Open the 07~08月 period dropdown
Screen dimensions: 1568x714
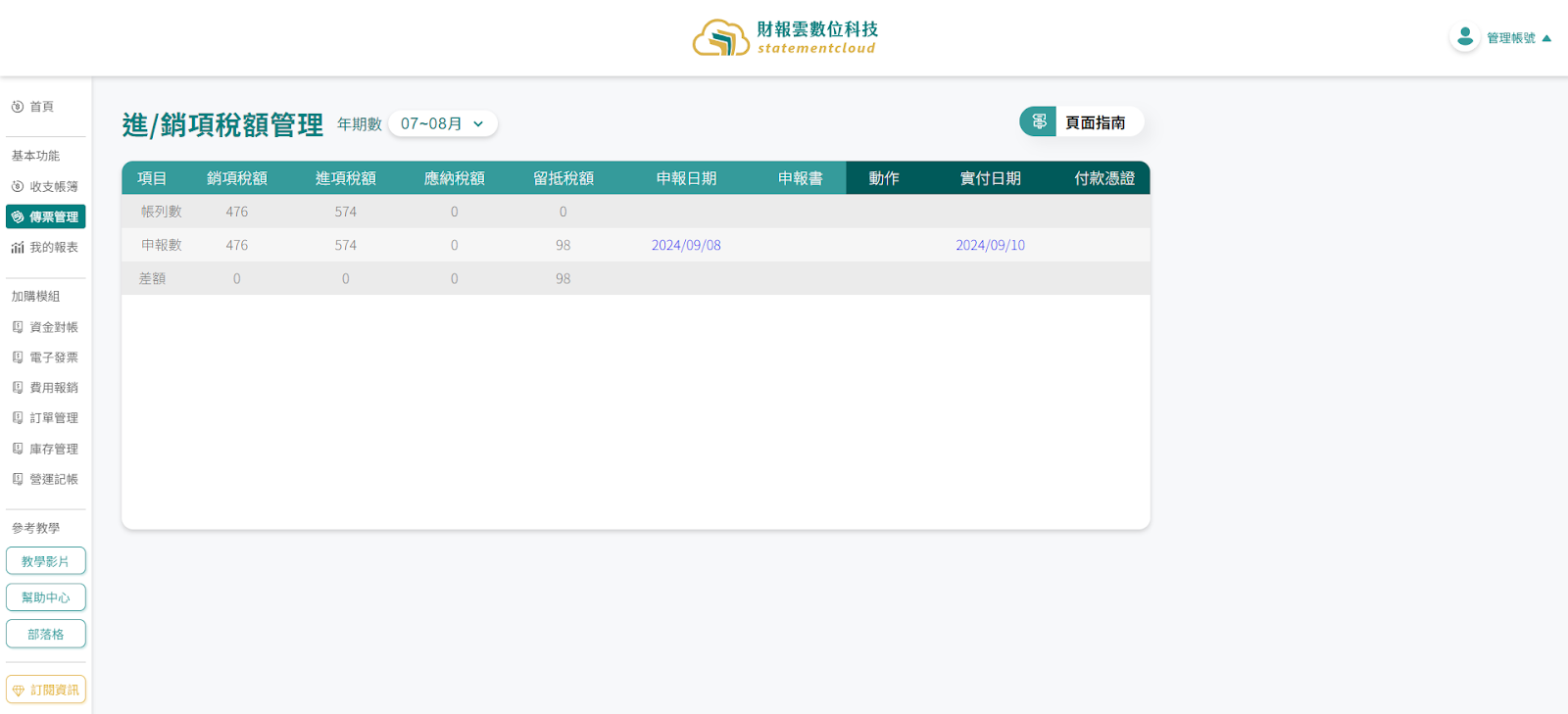[x=443, y=123]
